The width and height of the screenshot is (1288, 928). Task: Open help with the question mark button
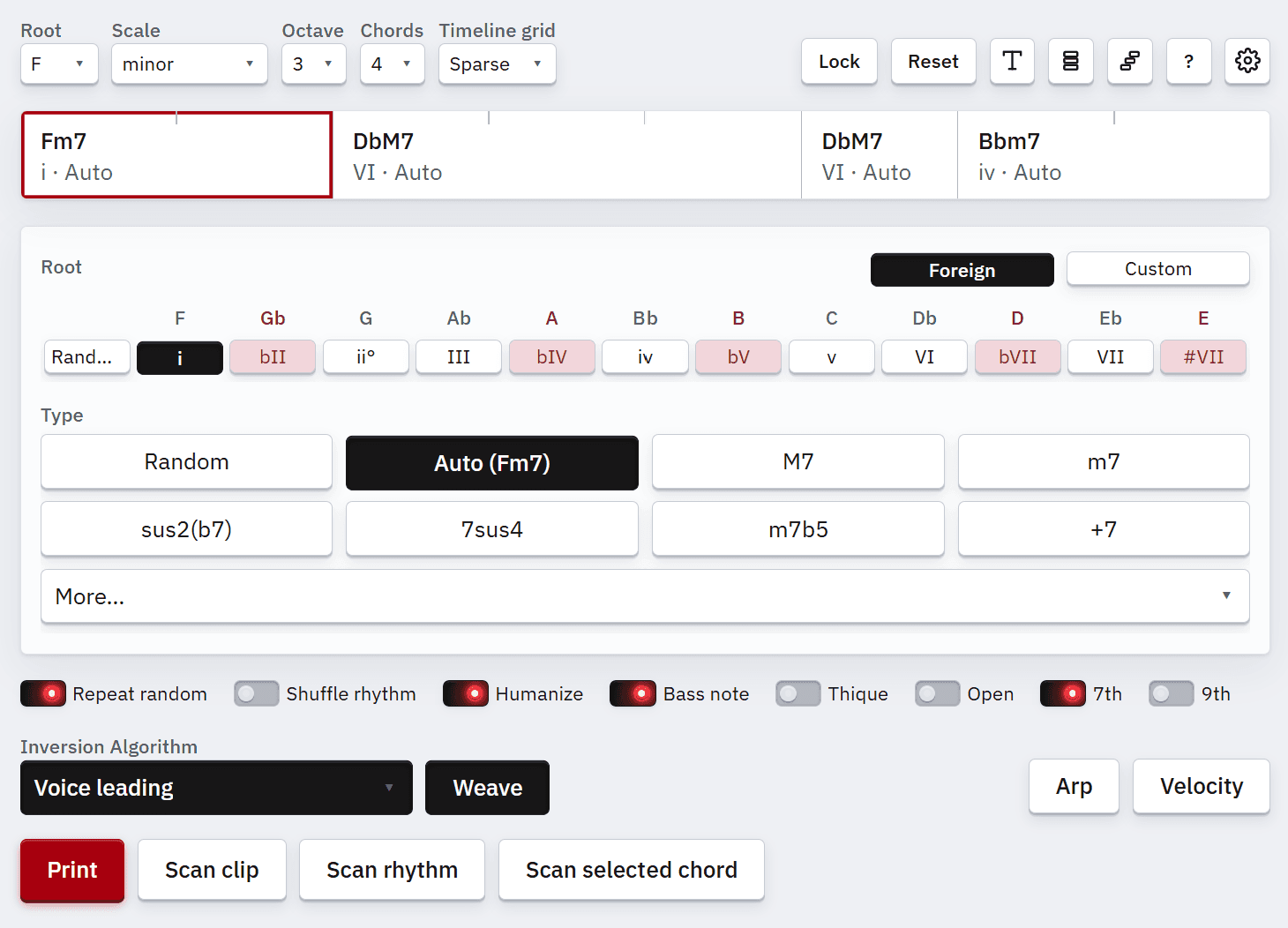point(1188,62)
